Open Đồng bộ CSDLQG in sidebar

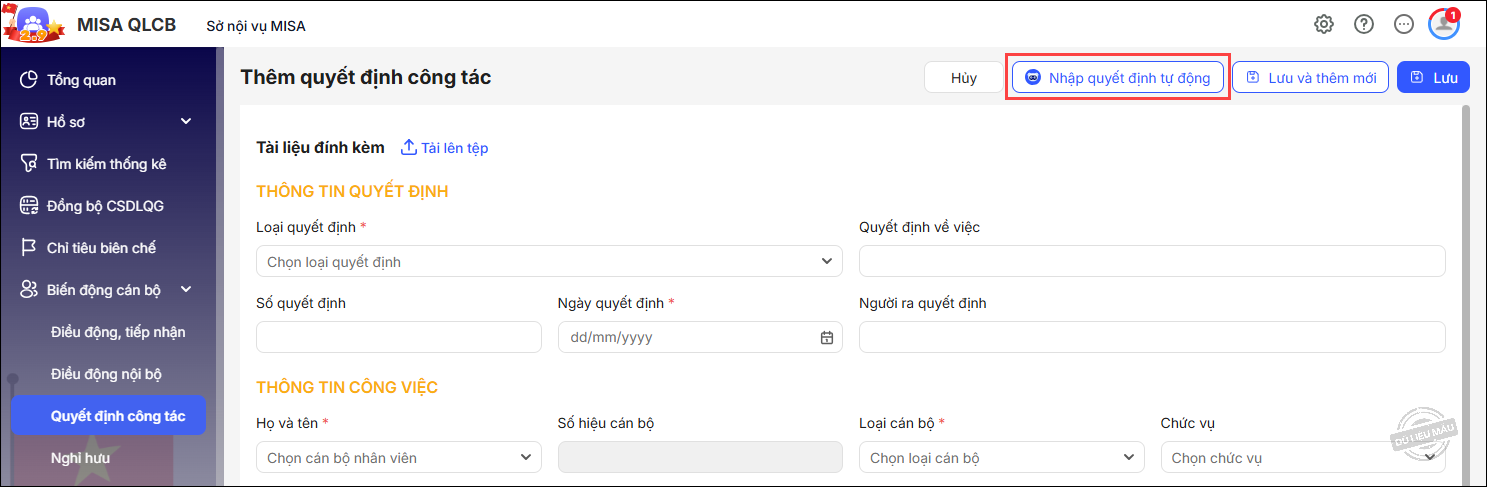[x=105, y=206]
